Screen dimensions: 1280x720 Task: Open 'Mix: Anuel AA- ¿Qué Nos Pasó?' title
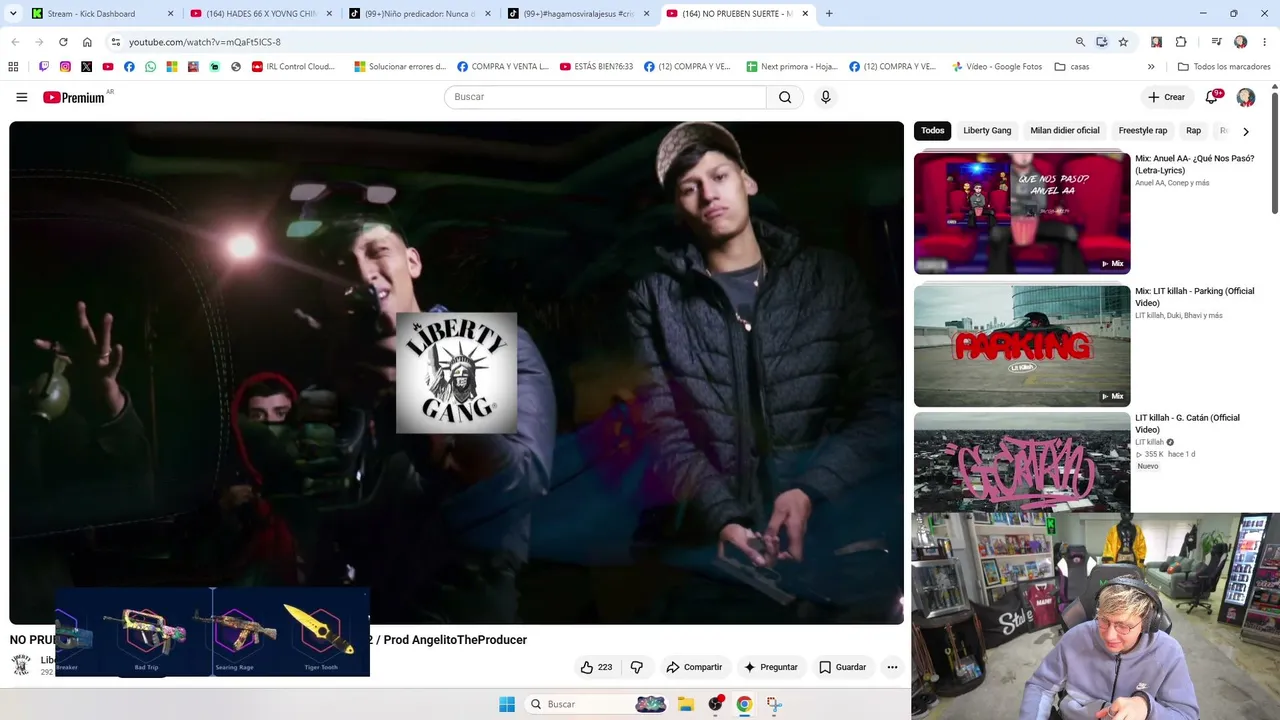pyautogui.click(x=1194, y=164)
